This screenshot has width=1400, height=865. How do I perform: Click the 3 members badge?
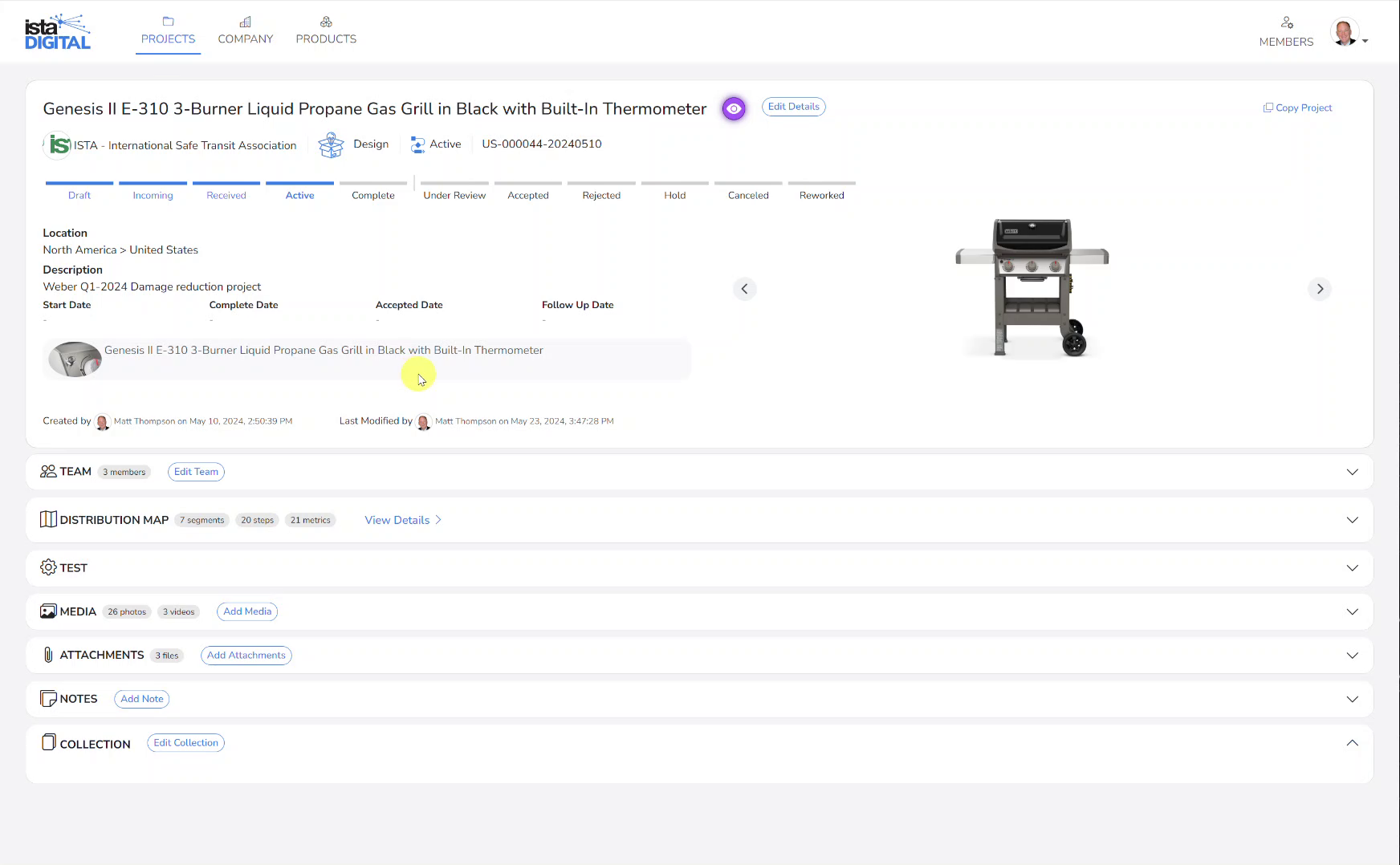tap(124, 472)
